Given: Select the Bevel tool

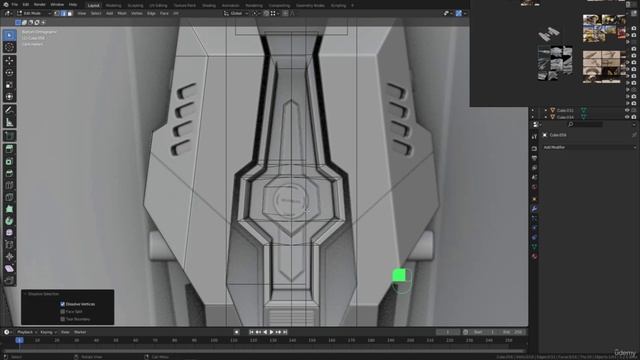Looking at the screenshot, I should point(9,173).
